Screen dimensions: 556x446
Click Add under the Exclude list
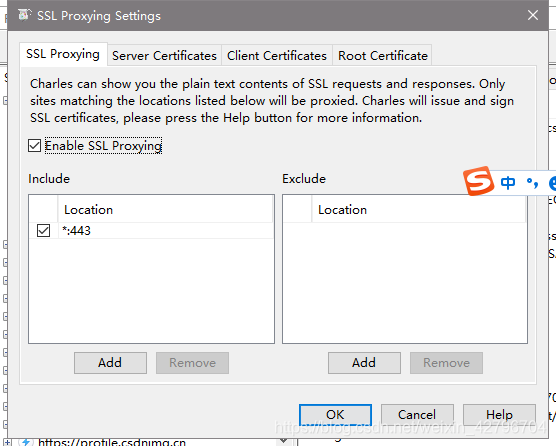(364, 363)
